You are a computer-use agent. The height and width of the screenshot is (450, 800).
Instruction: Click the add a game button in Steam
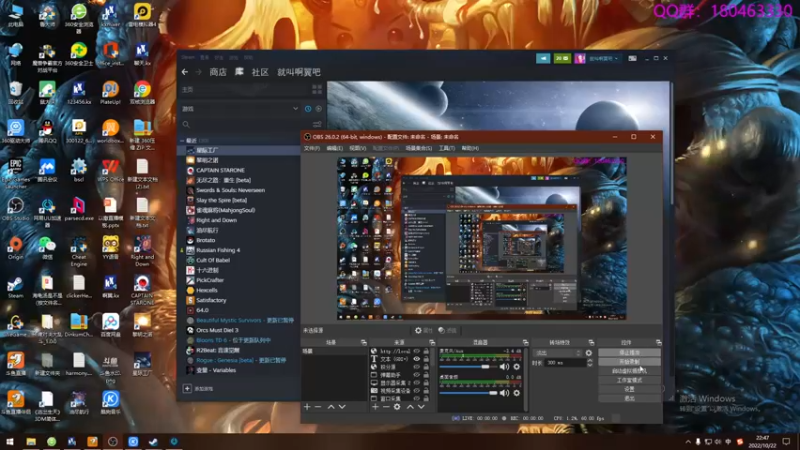198,389
